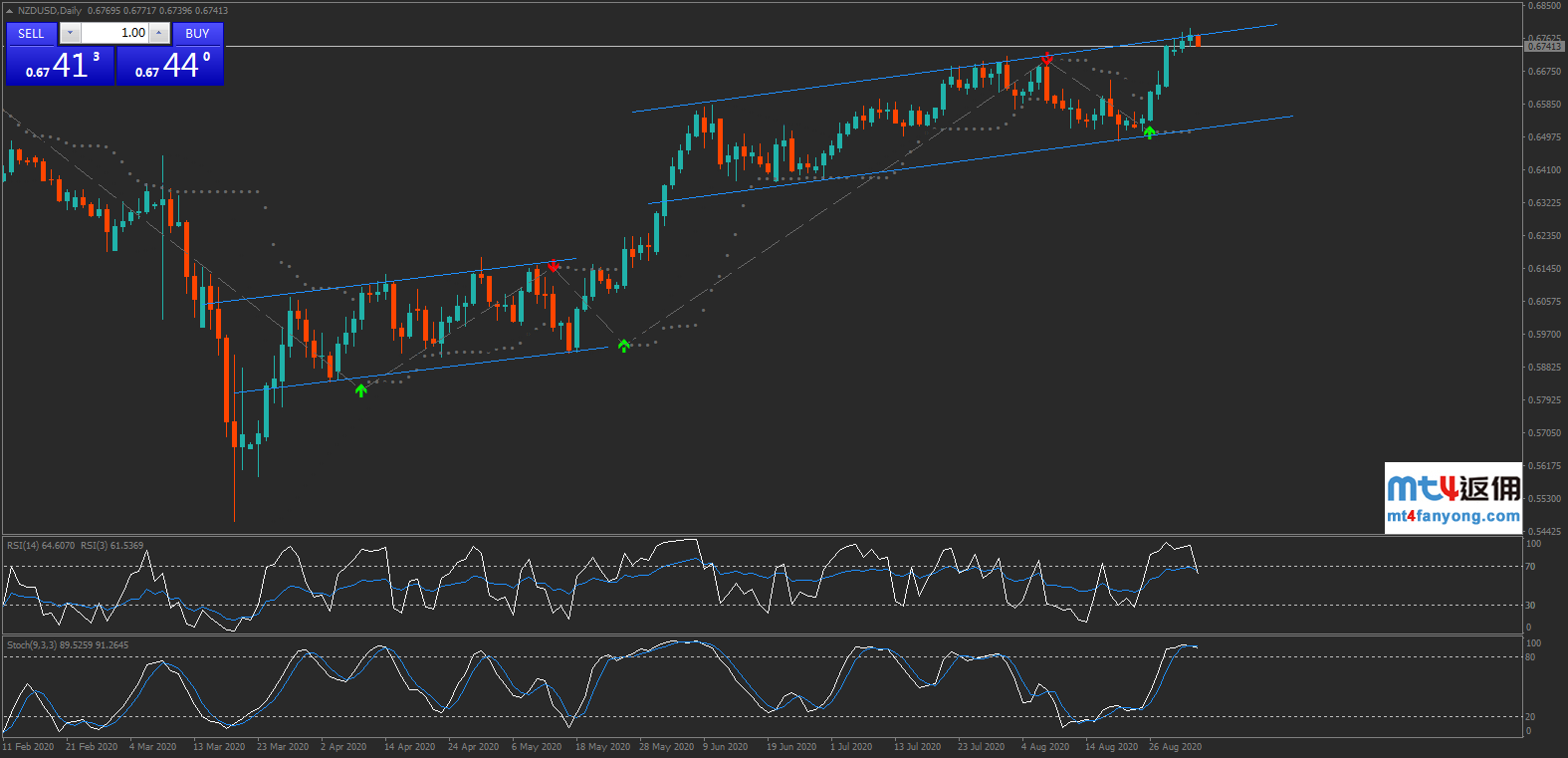Image resolution: width=1568 pixels, height=758 pixels.
Task: Select the green buy arrow near late May 2020
Action: (623, 346)
